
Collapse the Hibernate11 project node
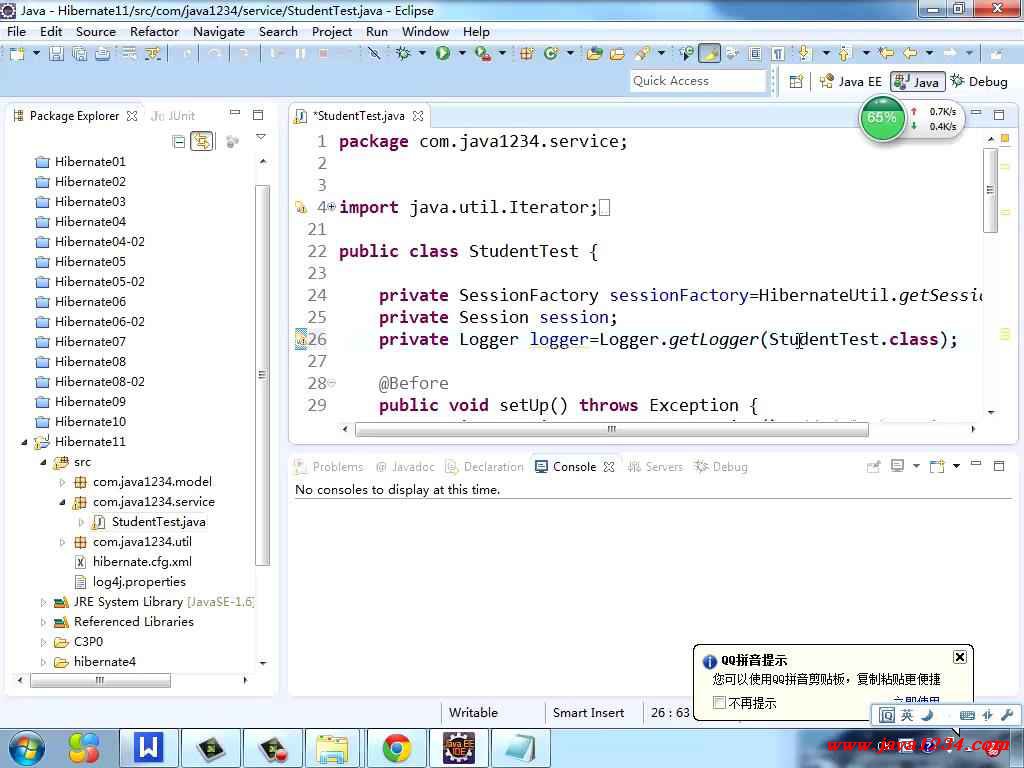coord(24,442)
